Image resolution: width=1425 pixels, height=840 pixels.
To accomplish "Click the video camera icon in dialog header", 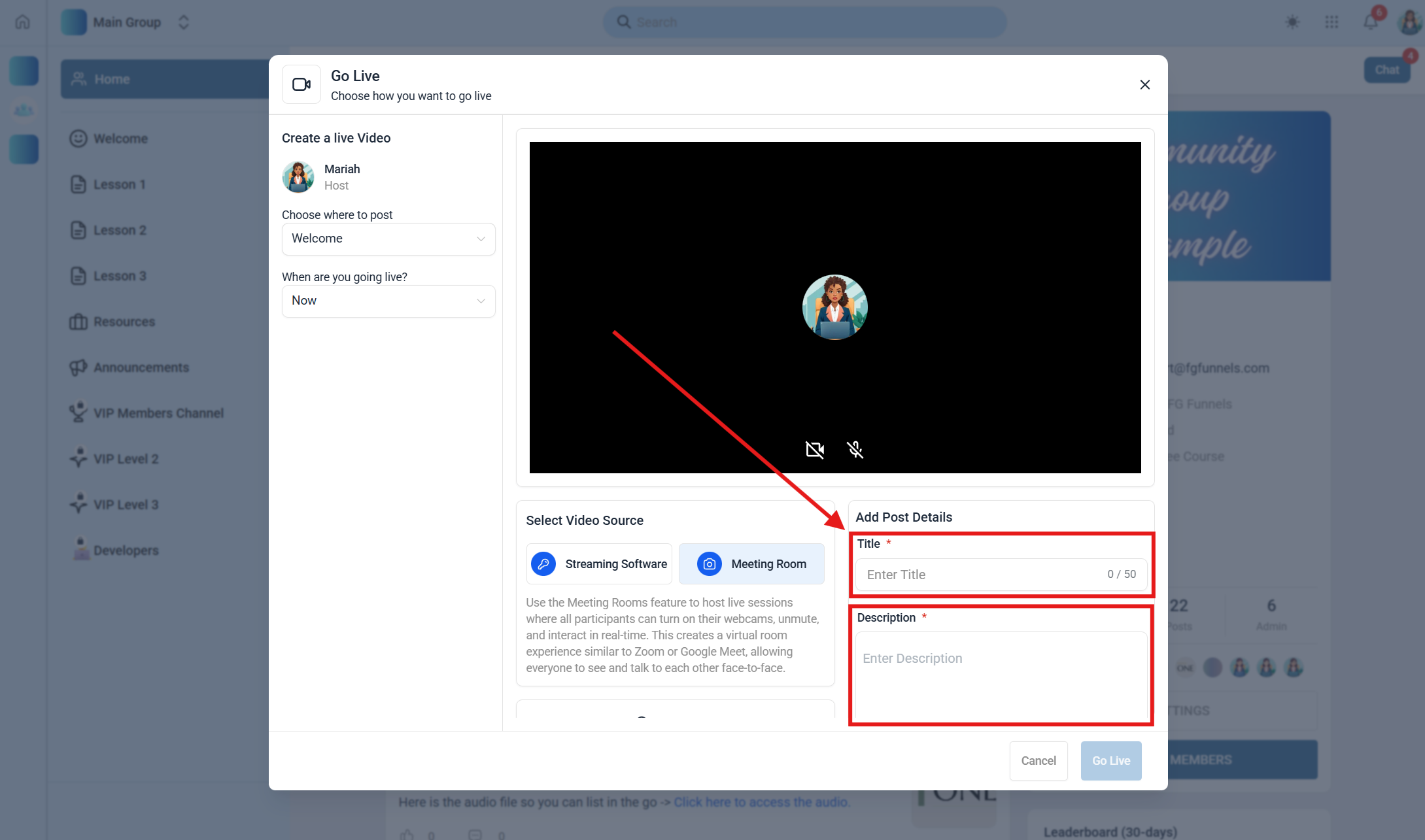I will pos(301,84).
